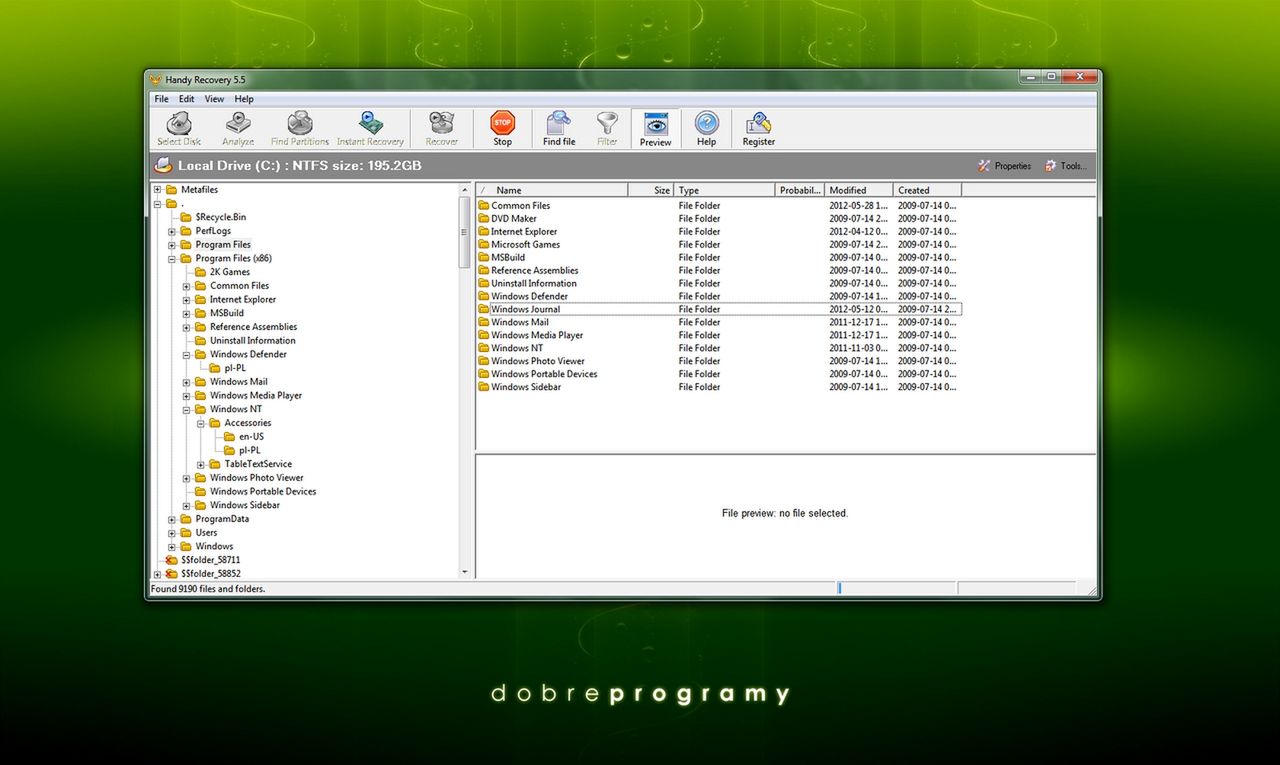Select Reference Assemblies row in the file list
The height and width of the screenshot is (765, 1280).
718,271
